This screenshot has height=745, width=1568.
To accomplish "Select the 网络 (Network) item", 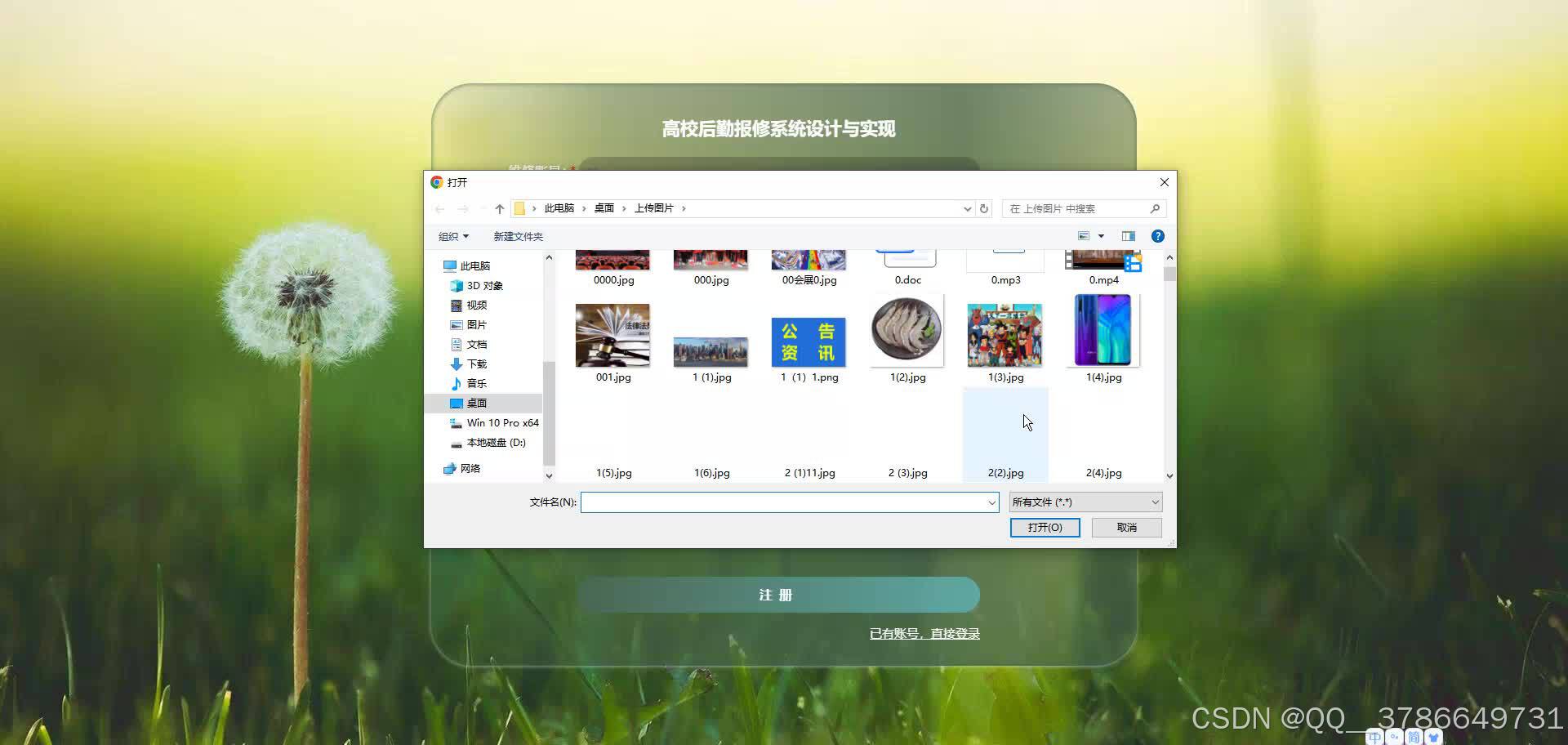I will point(470,468).
